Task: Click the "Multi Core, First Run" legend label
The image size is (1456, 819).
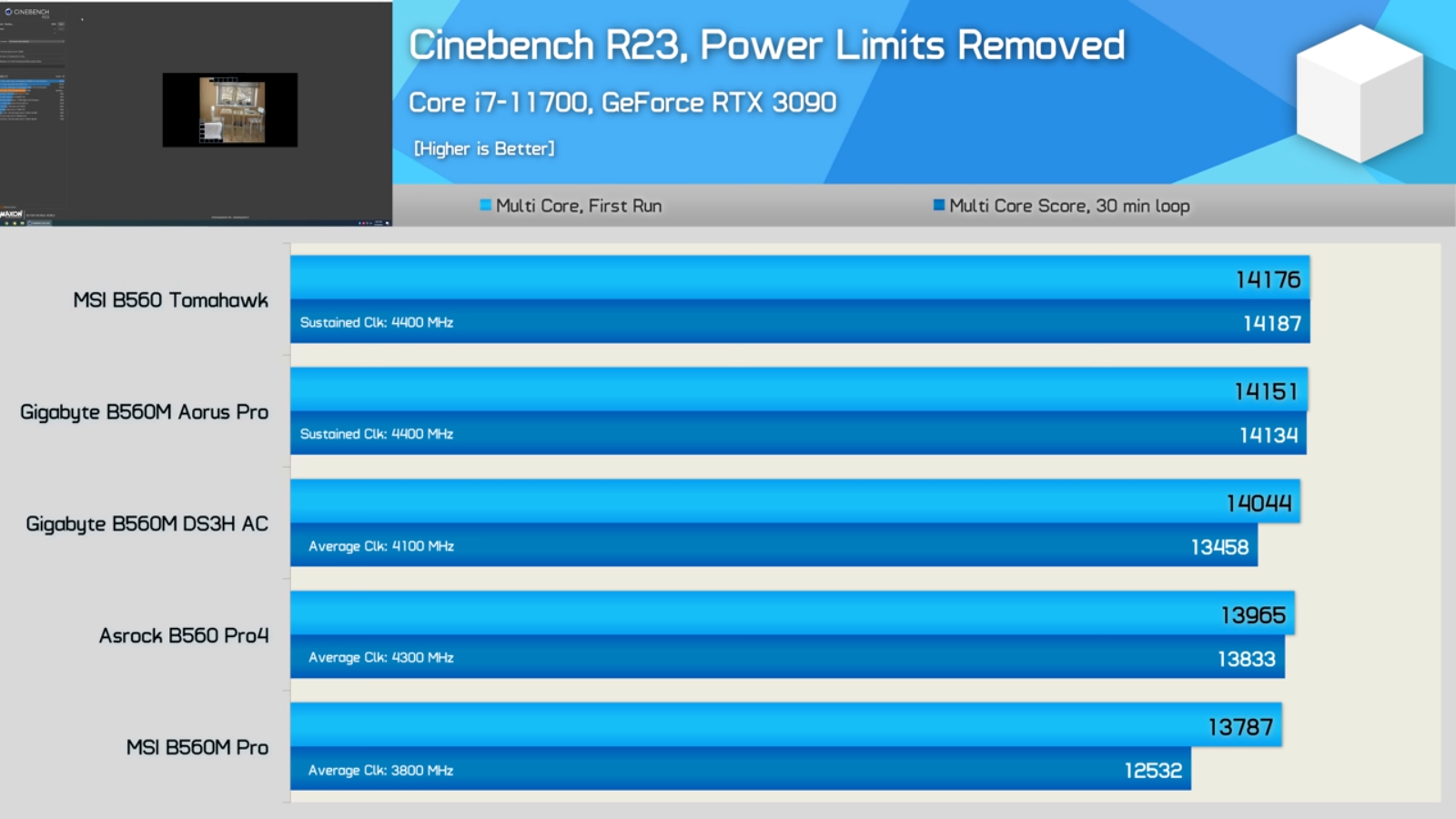Action: 579,206
